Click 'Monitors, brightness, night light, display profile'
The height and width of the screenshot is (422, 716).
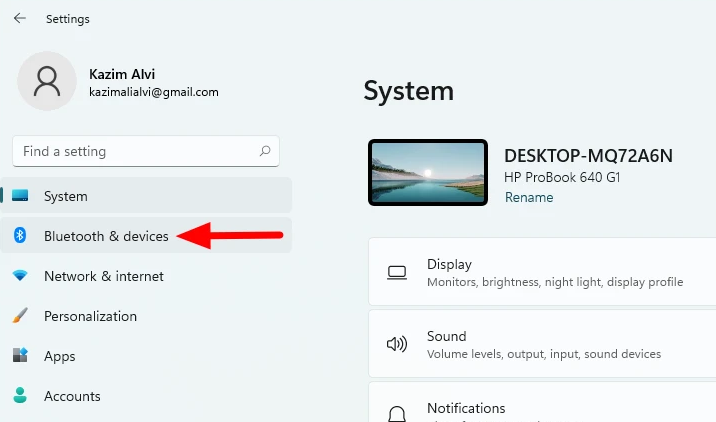coord(555,282)
